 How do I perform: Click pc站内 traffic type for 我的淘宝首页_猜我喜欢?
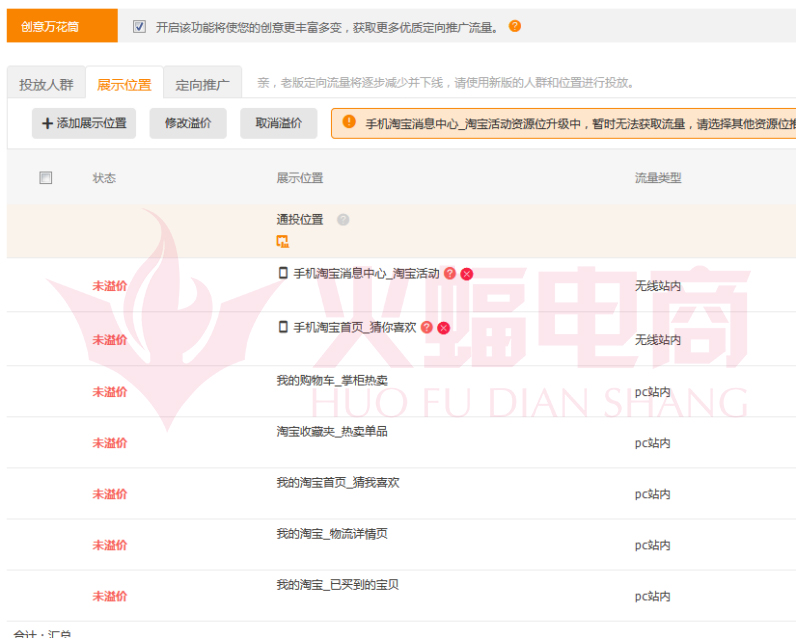(653, 494)
